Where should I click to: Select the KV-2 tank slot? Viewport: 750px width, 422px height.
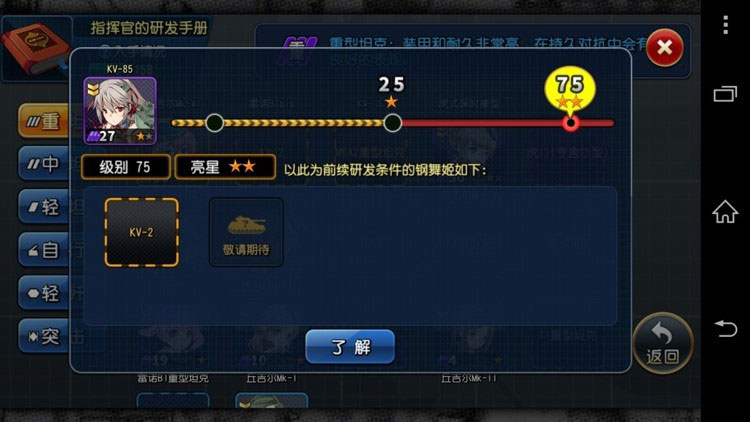[142, 233]
